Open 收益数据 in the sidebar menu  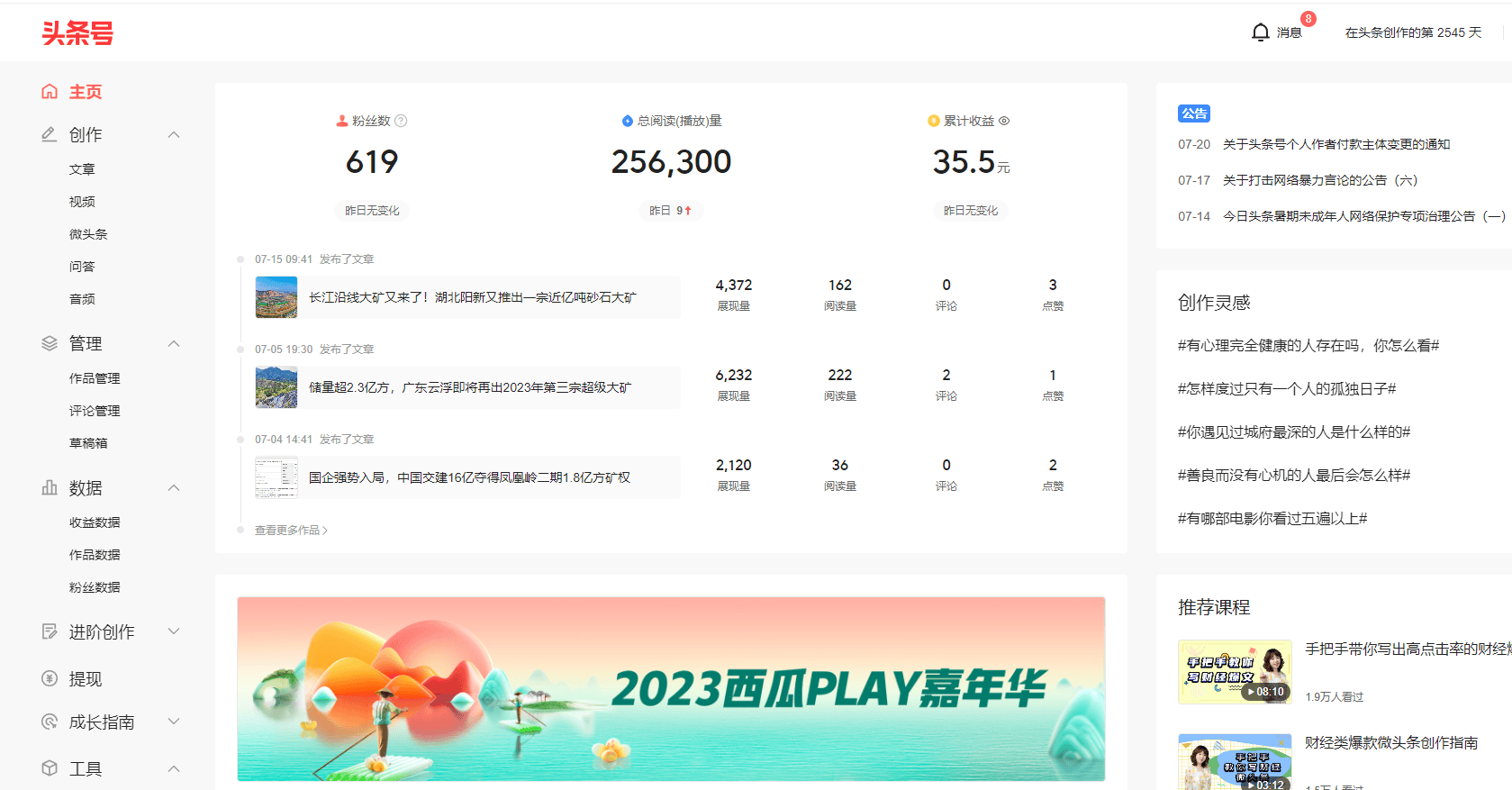pos(95,522)
